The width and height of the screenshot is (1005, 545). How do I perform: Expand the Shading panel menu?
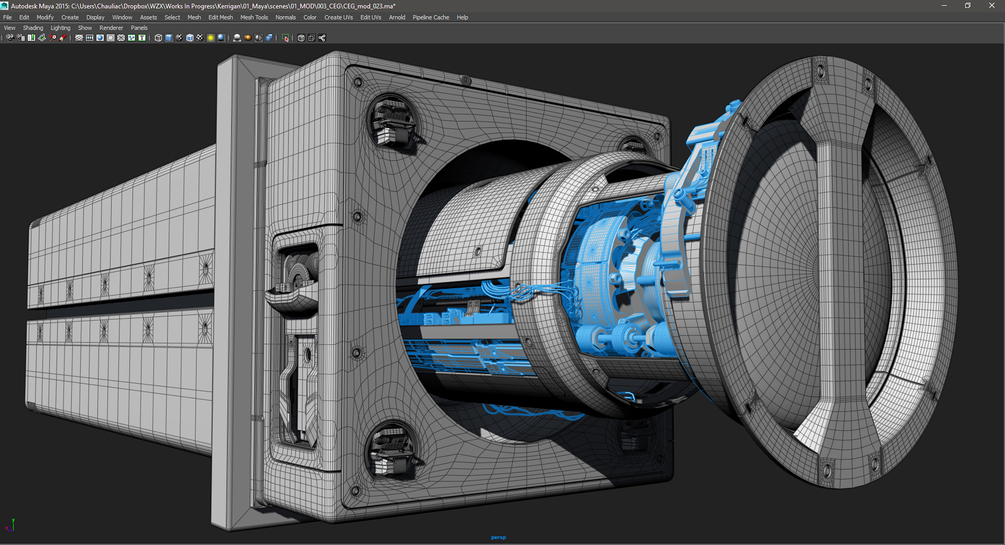[x=33, y=28]
